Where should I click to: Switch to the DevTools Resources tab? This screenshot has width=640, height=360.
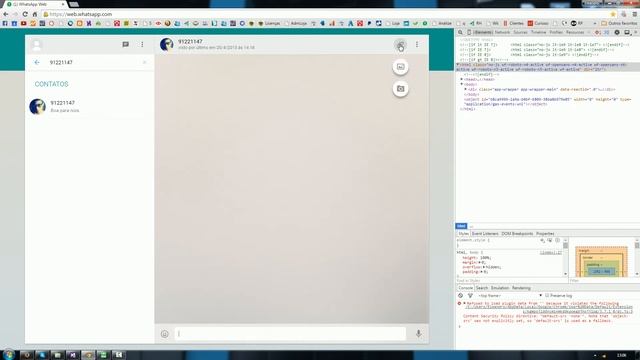tap(575, 32)
